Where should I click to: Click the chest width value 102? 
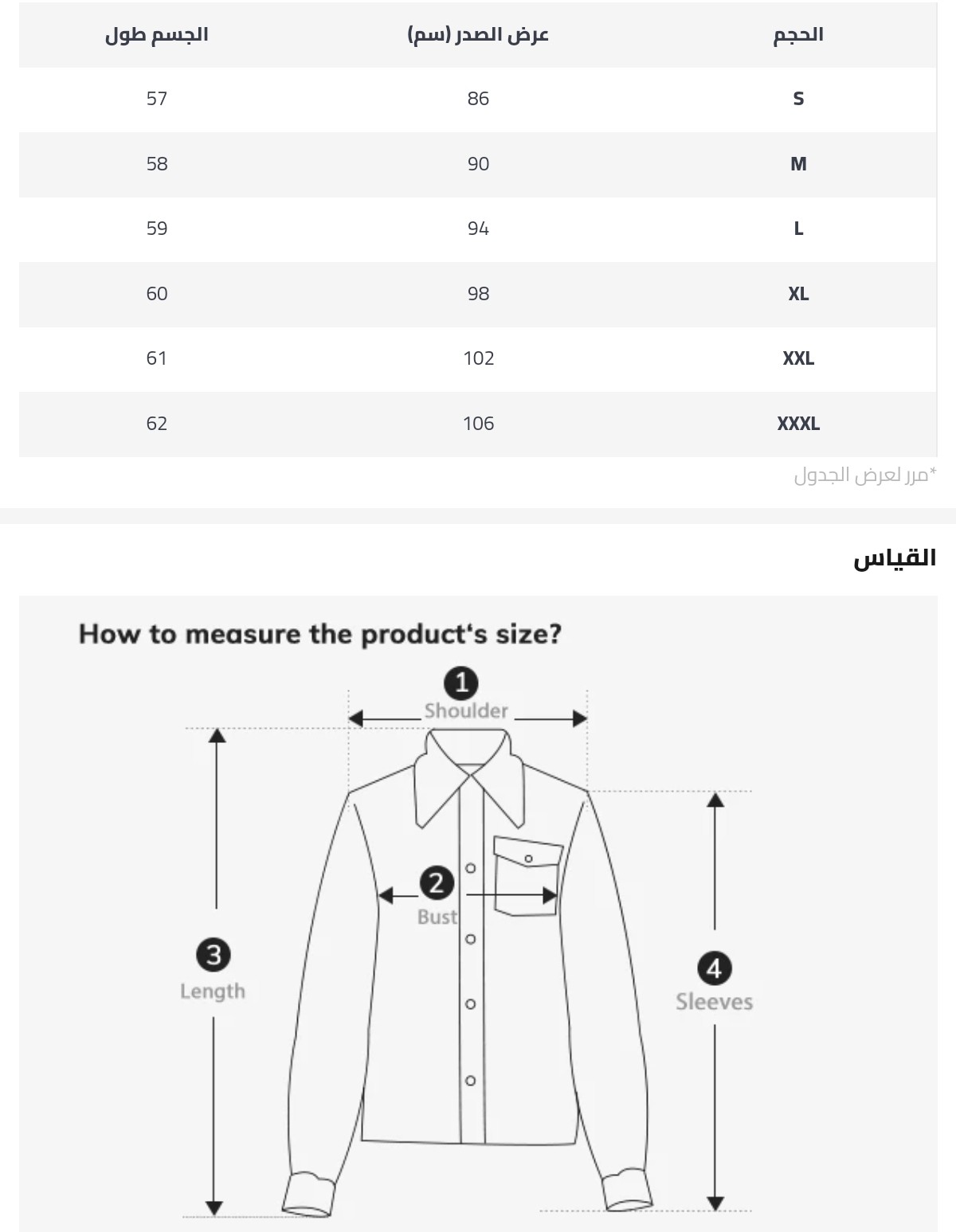(x=479, y=358)
